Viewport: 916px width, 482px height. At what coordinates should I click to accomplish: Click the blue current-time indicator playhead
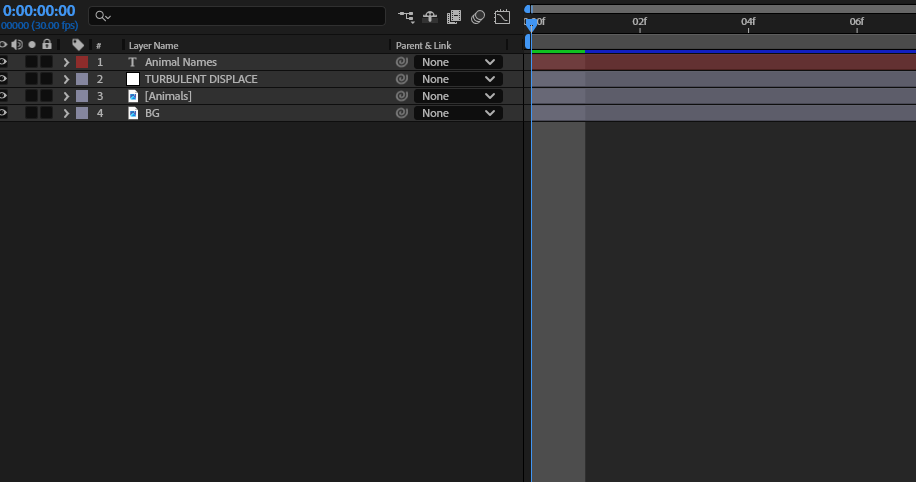click(x=531, y=25)
